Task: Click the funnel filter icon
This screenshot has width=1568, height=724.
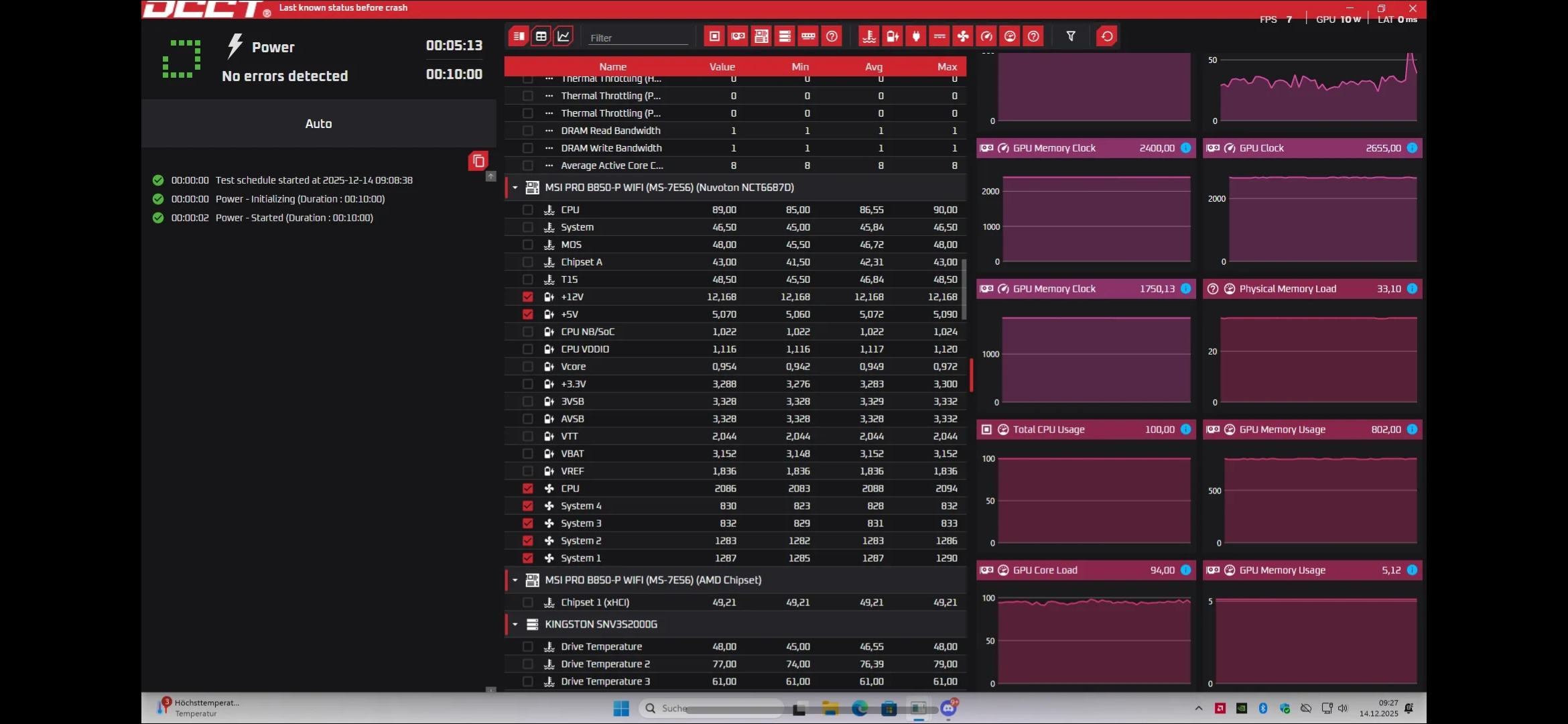Action: click(x=1071, y=36)
